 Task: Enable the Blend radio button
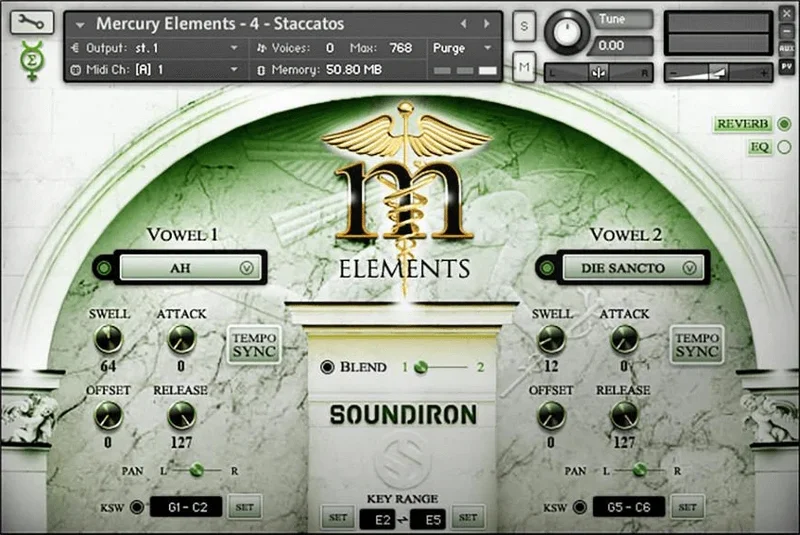(327, 367)
